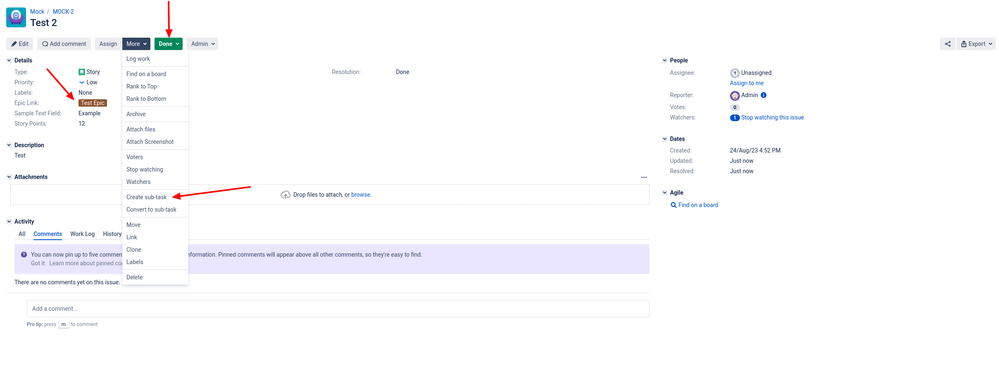The height and width of the screenshot is (367, 999).
Task: Collapse the Description section
Action: coord(9,145)
